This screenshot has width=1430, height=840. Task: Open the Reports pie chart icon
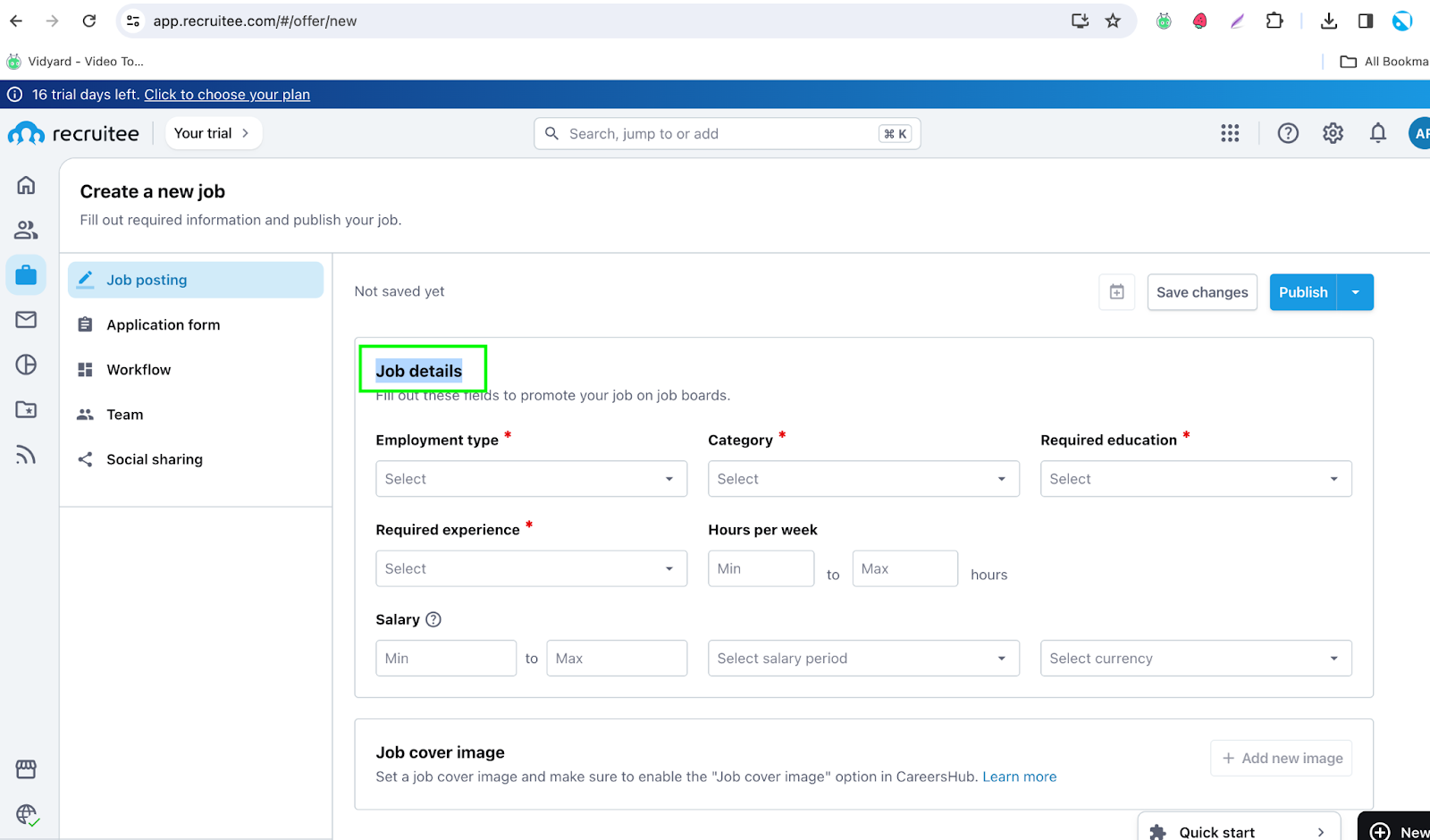pos(26,365)
